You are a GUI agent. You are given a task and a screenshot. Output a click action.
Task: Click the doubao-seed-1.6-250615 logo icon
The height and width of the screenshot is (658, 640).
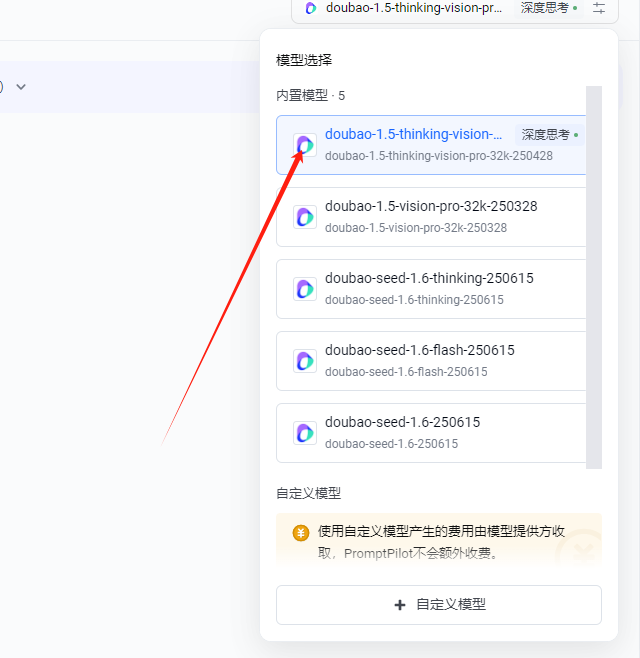305,433
